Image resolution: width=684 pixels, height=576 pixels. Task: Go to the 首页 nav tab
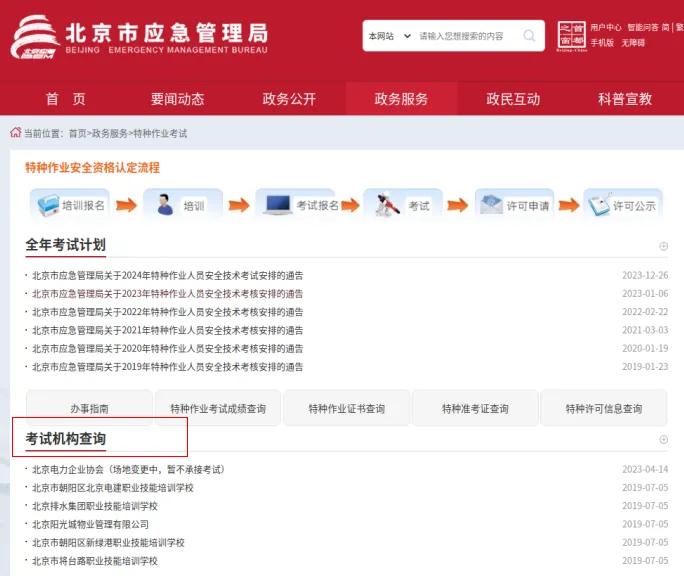coord(65,99)
